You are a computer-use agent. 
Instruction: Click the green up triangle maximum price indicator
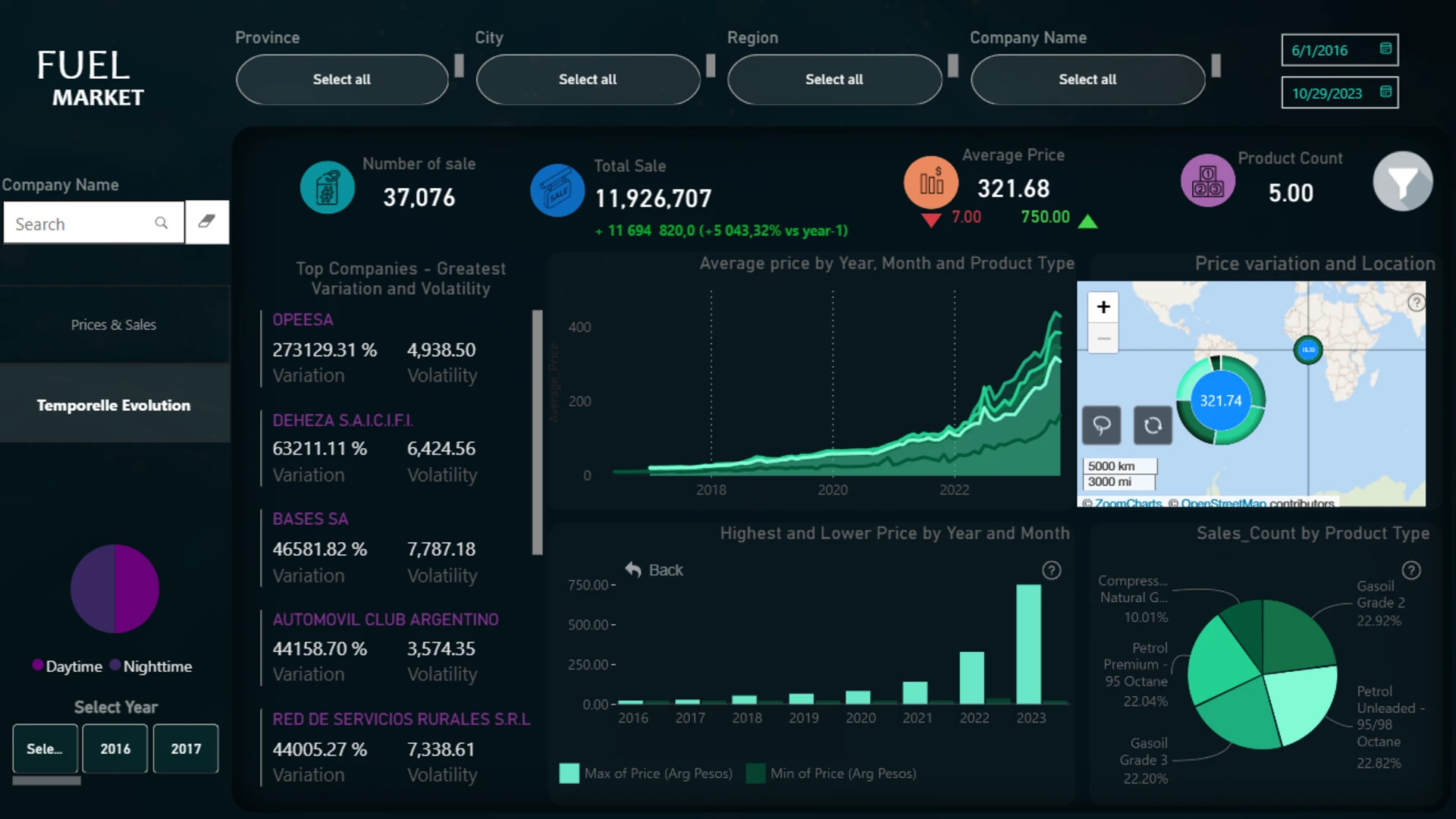point(1087,221)
